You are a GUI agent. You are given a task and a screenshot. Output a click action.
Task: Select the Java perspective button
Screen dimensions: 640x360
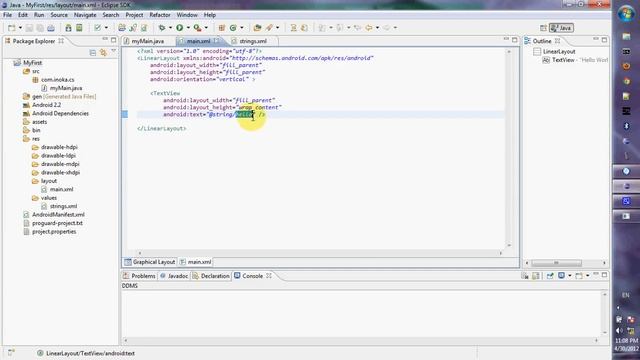pos(561,28)
